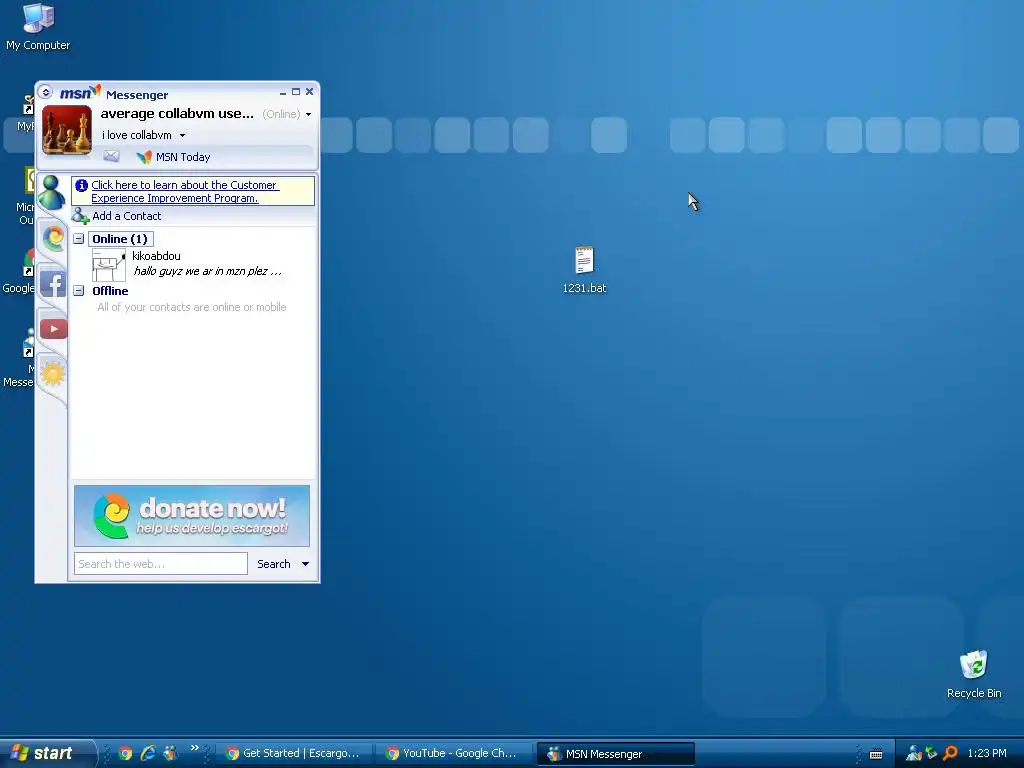The width and height of the screenshot is (1024, 768).
Task: Collapse the Online (1) group
Action: tap(78, 239)
